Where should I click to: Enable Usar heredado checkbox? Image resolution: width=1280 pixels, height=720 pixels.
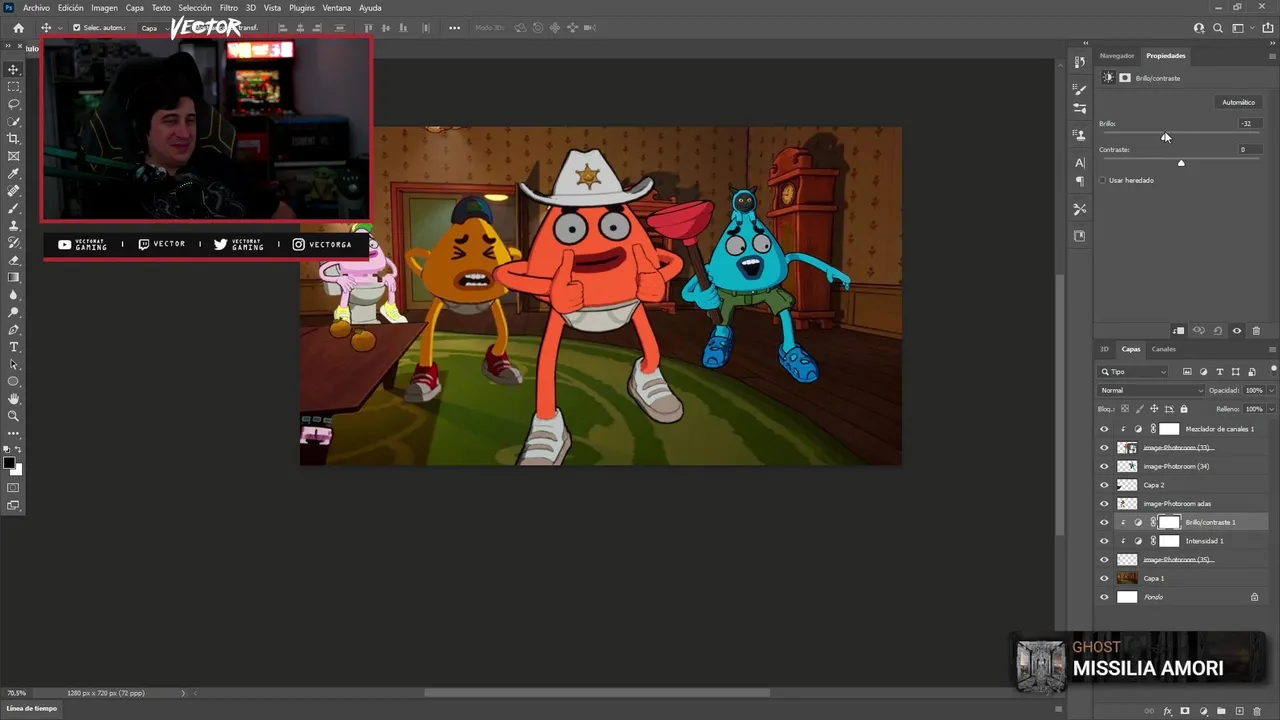tap(1103, 180)
